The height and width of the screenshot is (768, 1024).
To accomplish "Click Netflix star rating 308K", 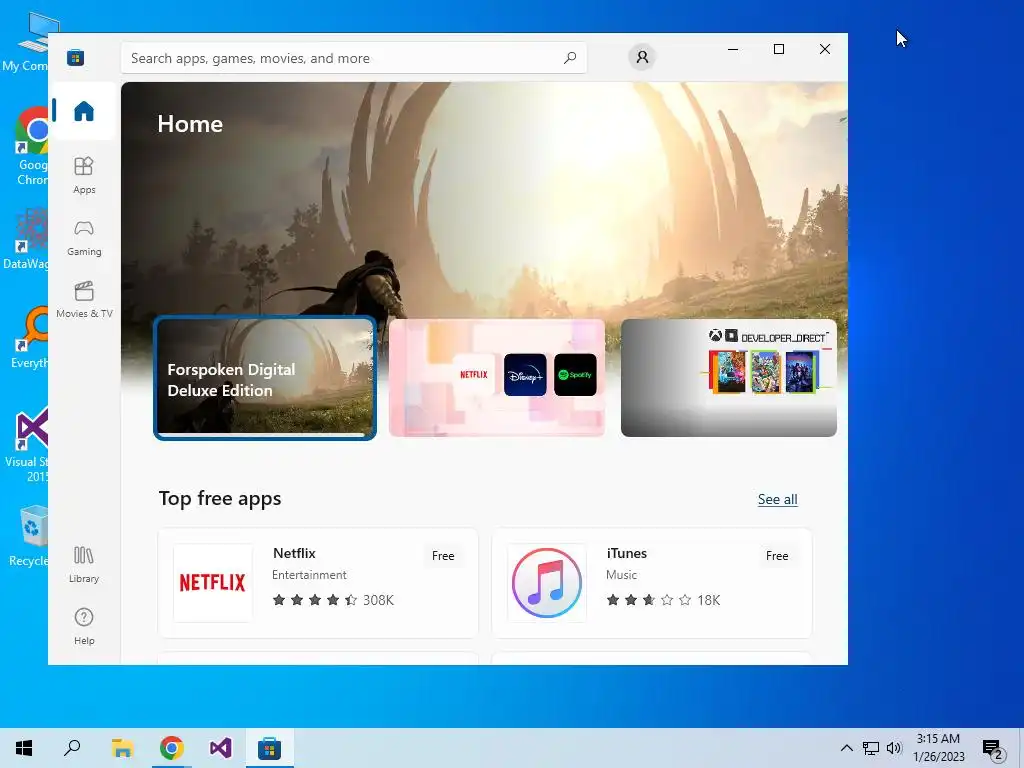I will [333, 600].
